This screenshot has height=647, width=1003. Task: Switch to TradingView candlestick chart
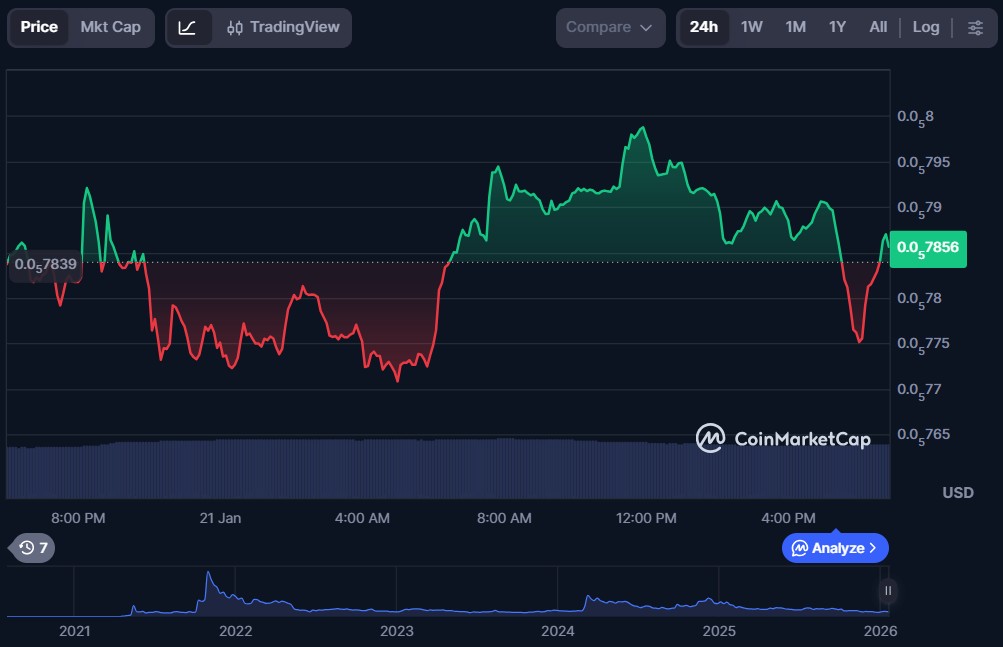tap(283, 27)
